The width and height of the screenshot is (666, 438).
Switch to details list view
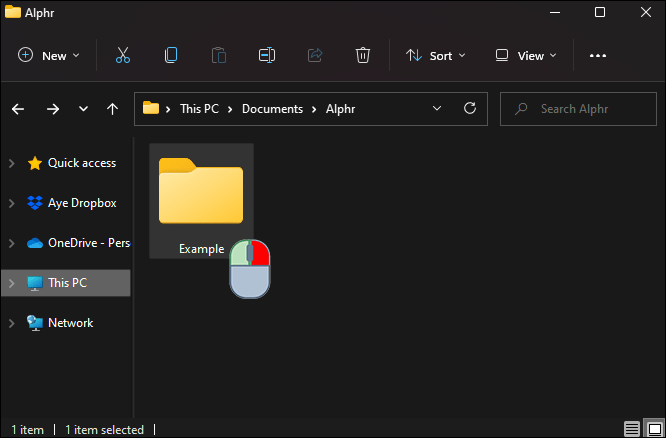coord(632,429)
